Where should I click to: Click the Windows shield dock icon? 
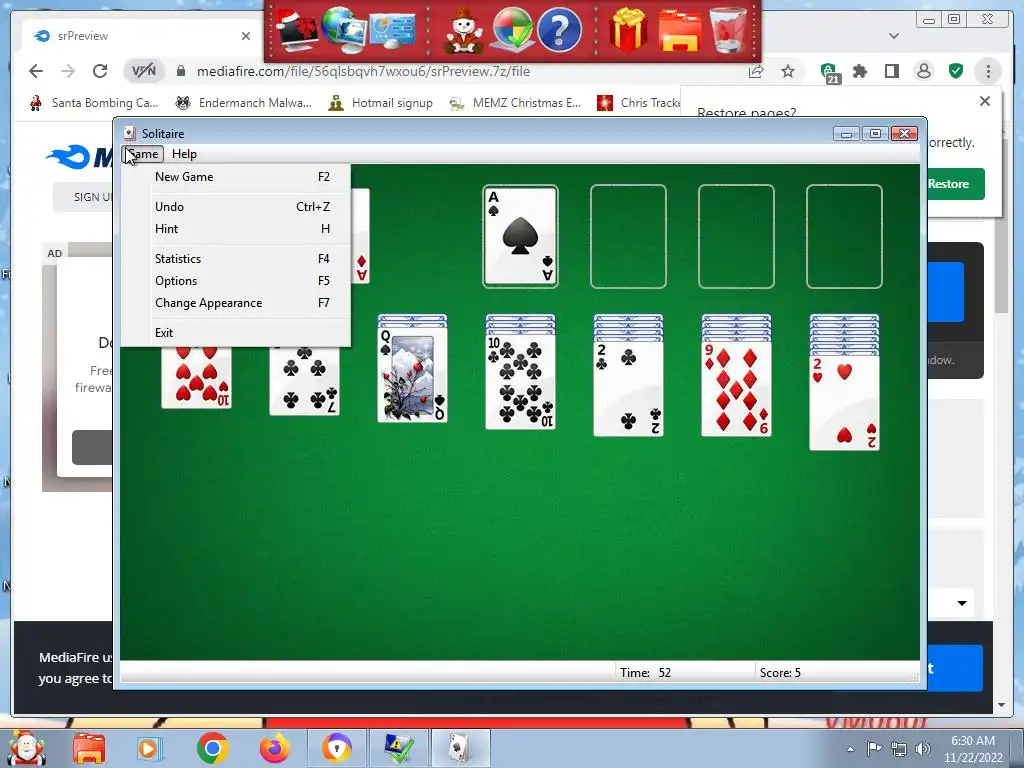(511, 29)
